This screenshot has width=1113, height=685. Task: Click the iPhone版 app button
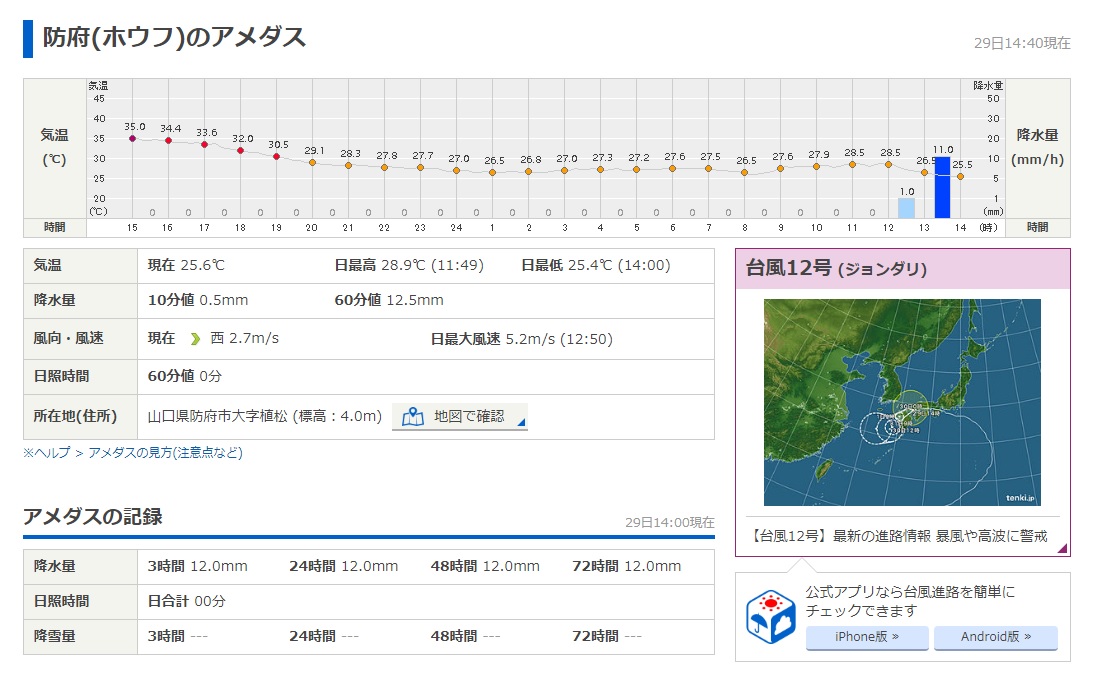[x=867, y=637]
